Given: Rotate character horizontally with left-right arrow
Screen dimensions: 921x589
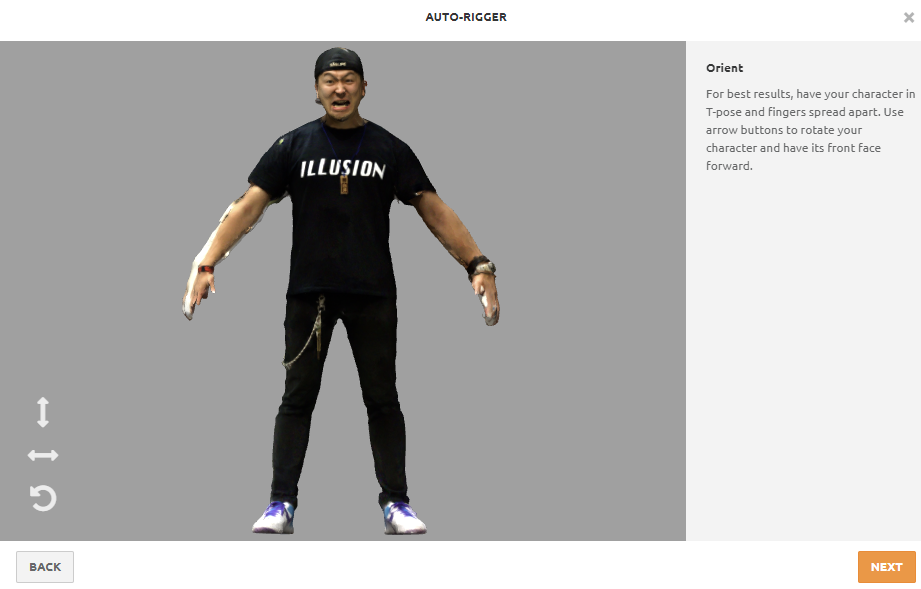Looking at the screenshot, I should click(43, 455).
